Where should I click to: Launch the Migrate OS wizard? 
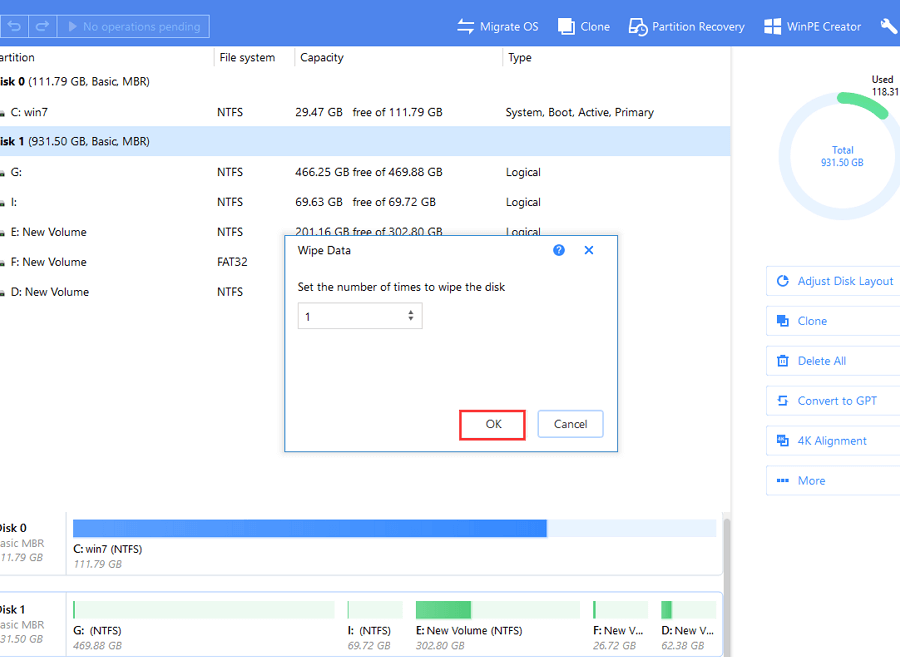click(x=497, y=26)
